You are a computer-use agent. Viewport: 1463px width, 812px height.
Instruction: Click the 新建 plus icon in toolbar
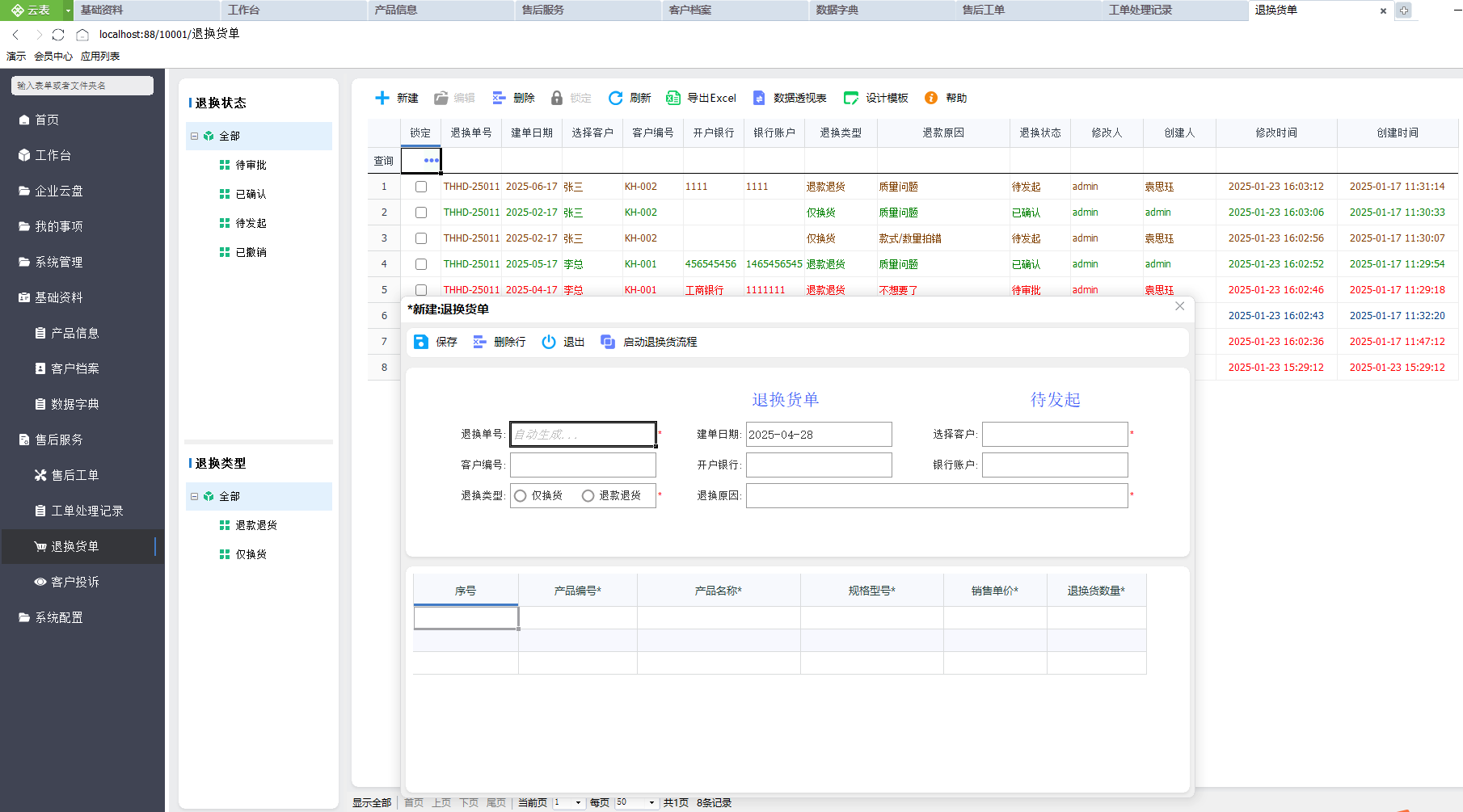coord(382,98)
